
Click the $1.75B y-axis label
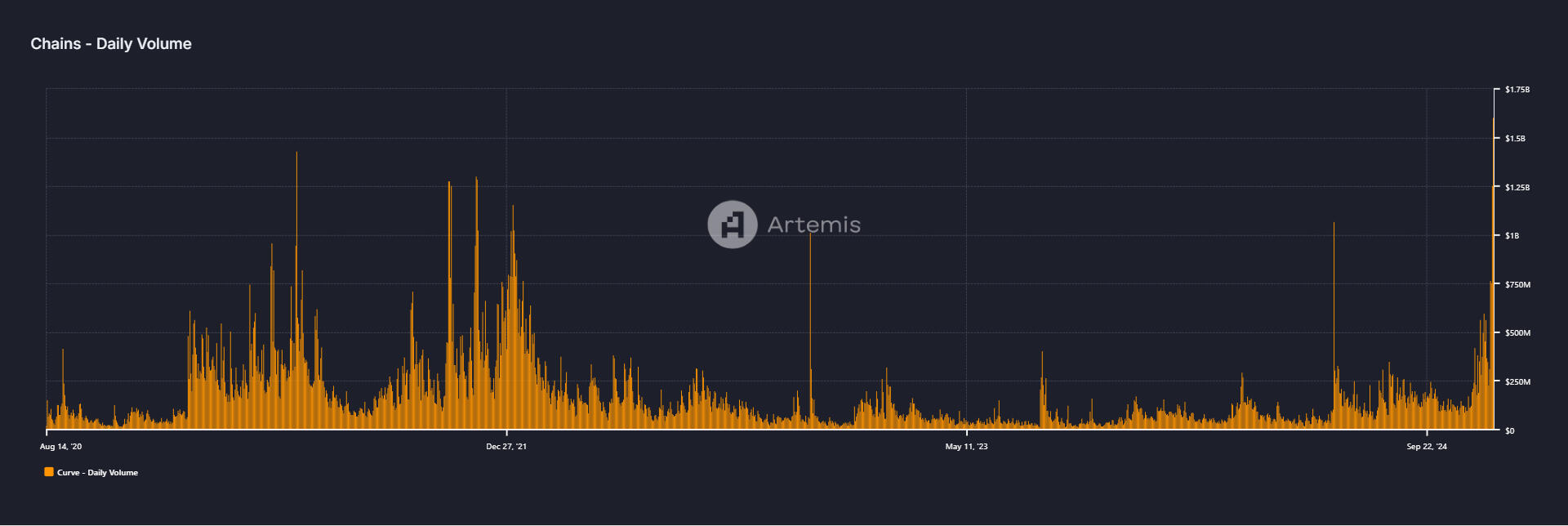[x=1517, y=90]
